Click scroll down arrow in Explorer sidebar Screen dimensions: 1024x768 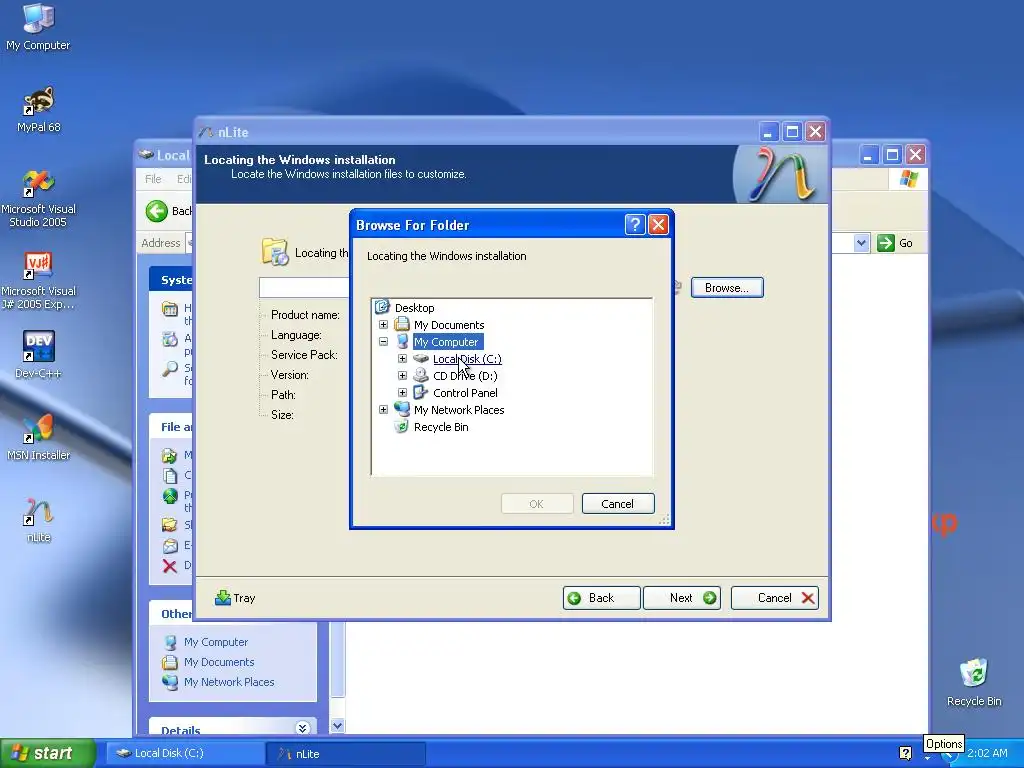(x=337, y=725)
